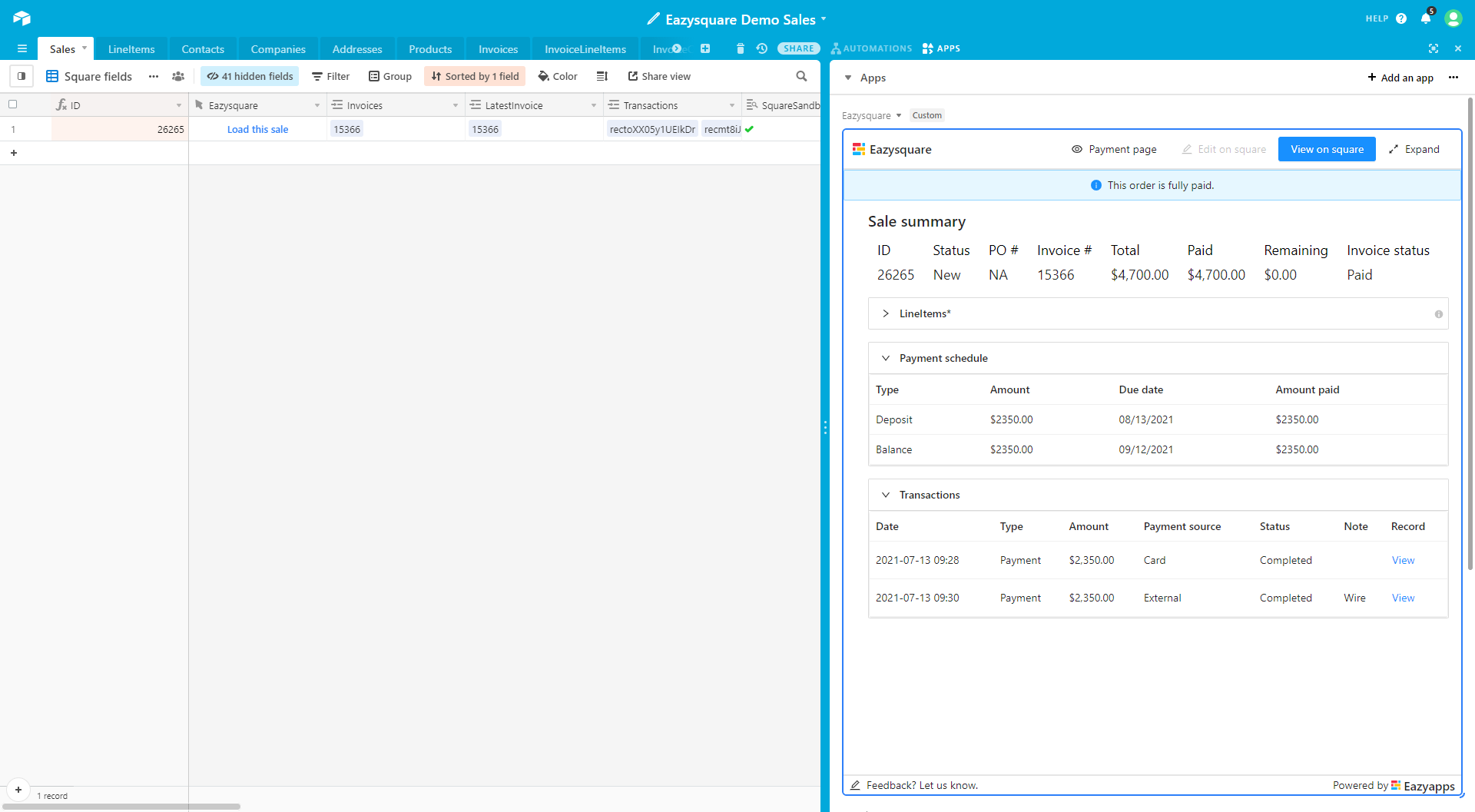Open the ID column dropdown
The height and width of the screenshot is (812, 1475).
pyautogui.click(x=179, y=105)
